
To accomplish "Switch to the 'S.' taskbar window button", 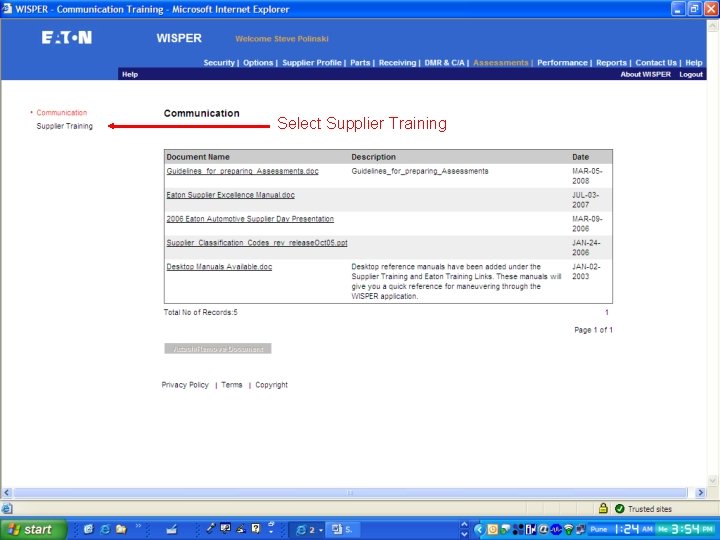I will [x=342, y=529].
